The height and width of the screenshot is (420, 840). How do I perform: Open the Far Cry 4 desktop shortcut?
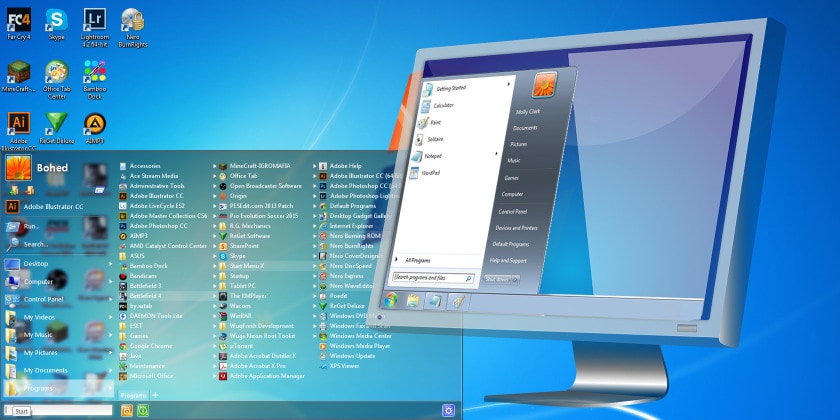pyautogui.click(x=18, y=25)
